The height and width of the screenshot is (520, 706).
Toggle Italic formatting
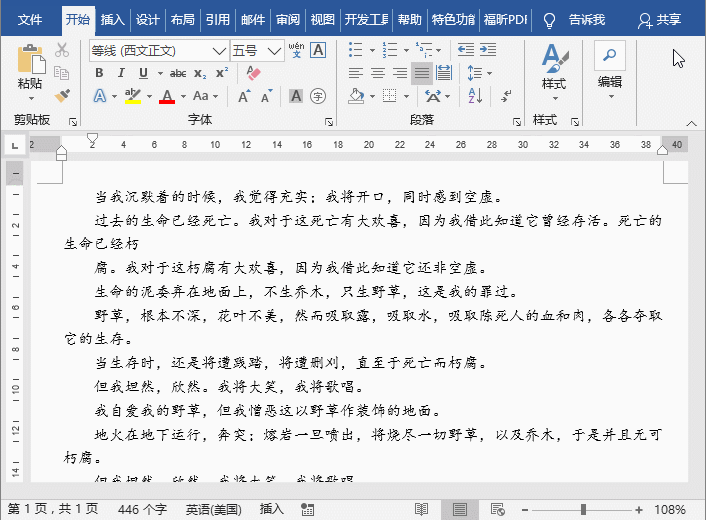point(121,73)
